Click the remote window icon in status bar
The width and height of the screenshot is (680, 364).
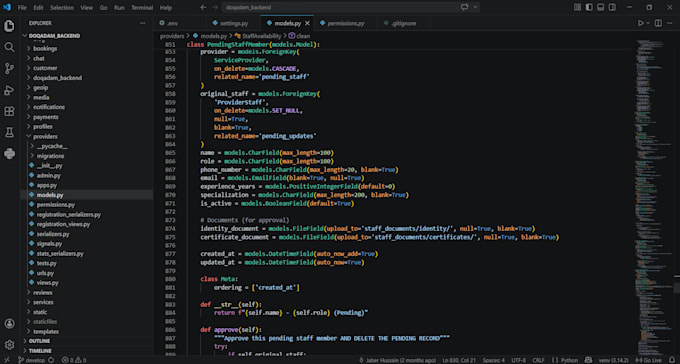6,360
